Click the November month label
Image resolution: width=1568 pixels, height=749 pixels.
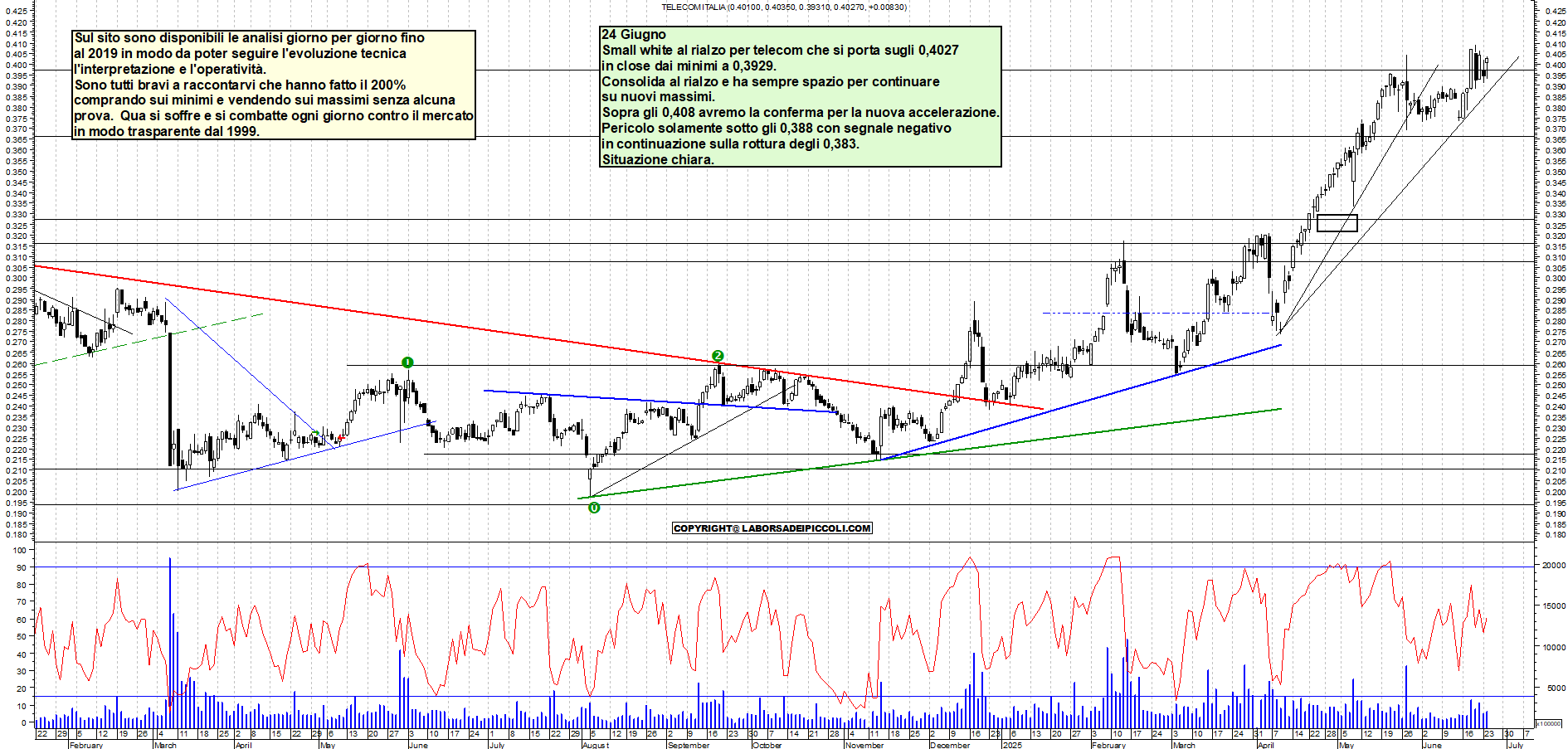(x=865, y=745)
